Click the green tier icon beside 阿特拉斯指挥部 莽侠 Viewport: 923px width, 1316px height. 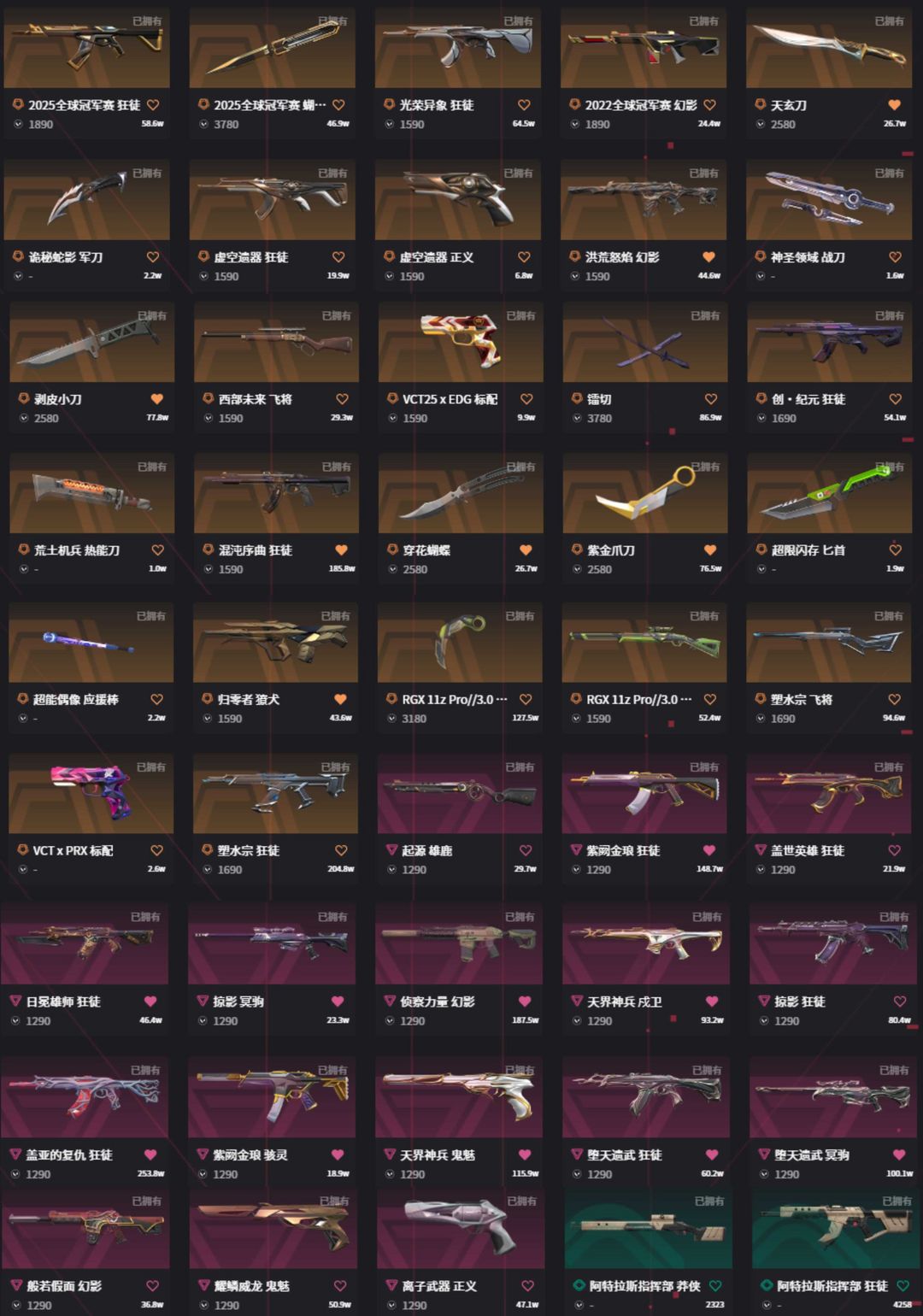tap(578, 1286)
